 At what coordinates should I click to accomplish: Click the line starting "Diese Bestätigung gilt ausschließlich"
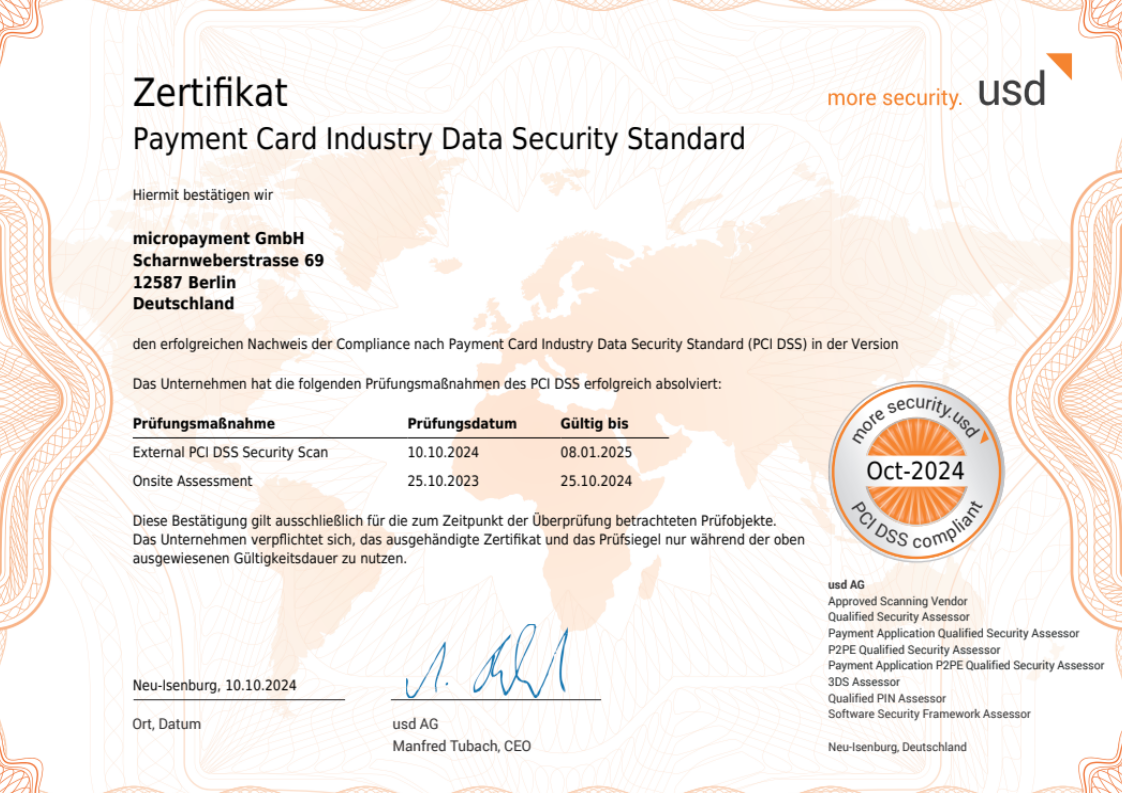click(454, 521)
